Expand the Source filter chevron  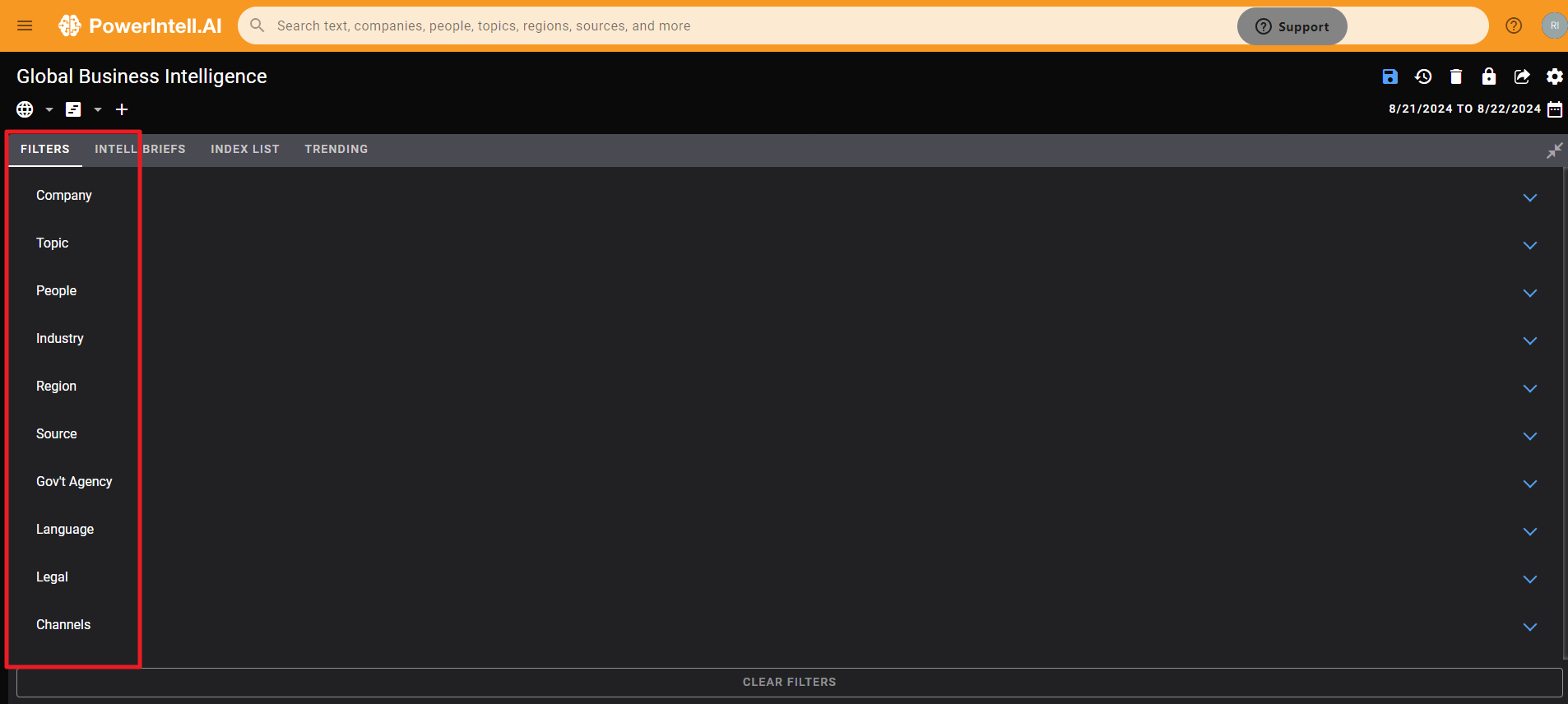click(1530, 436)
